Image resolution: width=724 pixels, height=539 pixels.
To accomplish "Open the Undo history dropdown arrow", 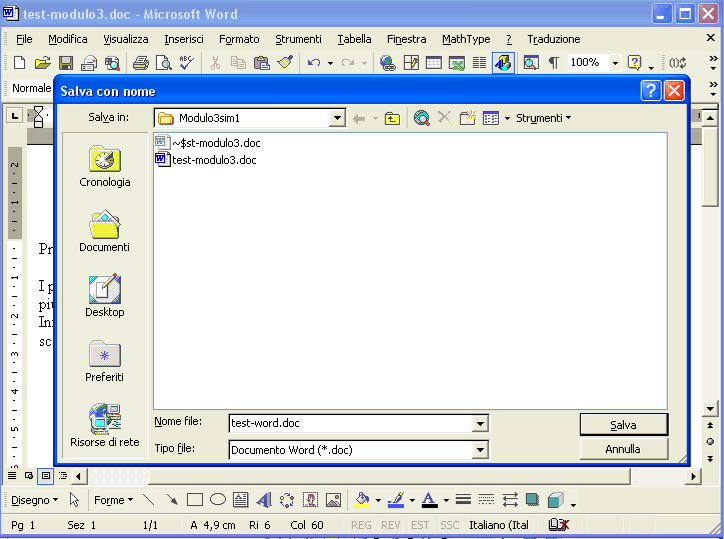I will pos(330,63).
